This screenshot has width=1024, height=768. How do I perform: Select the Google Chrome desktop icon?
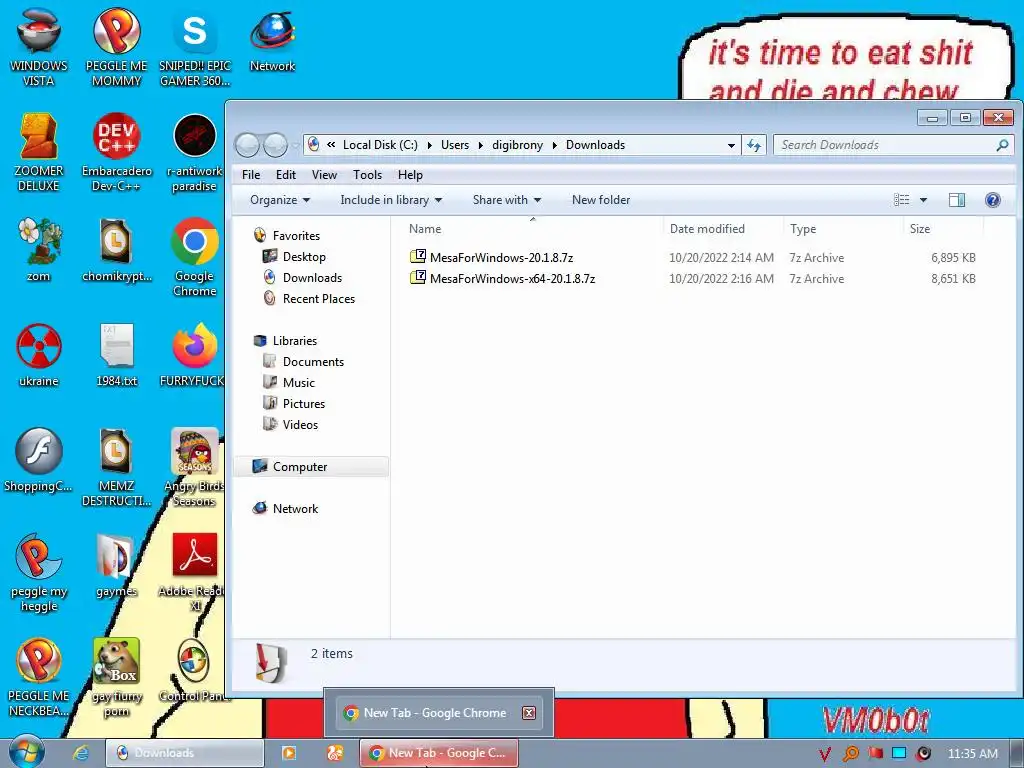[x=195, y=257]
